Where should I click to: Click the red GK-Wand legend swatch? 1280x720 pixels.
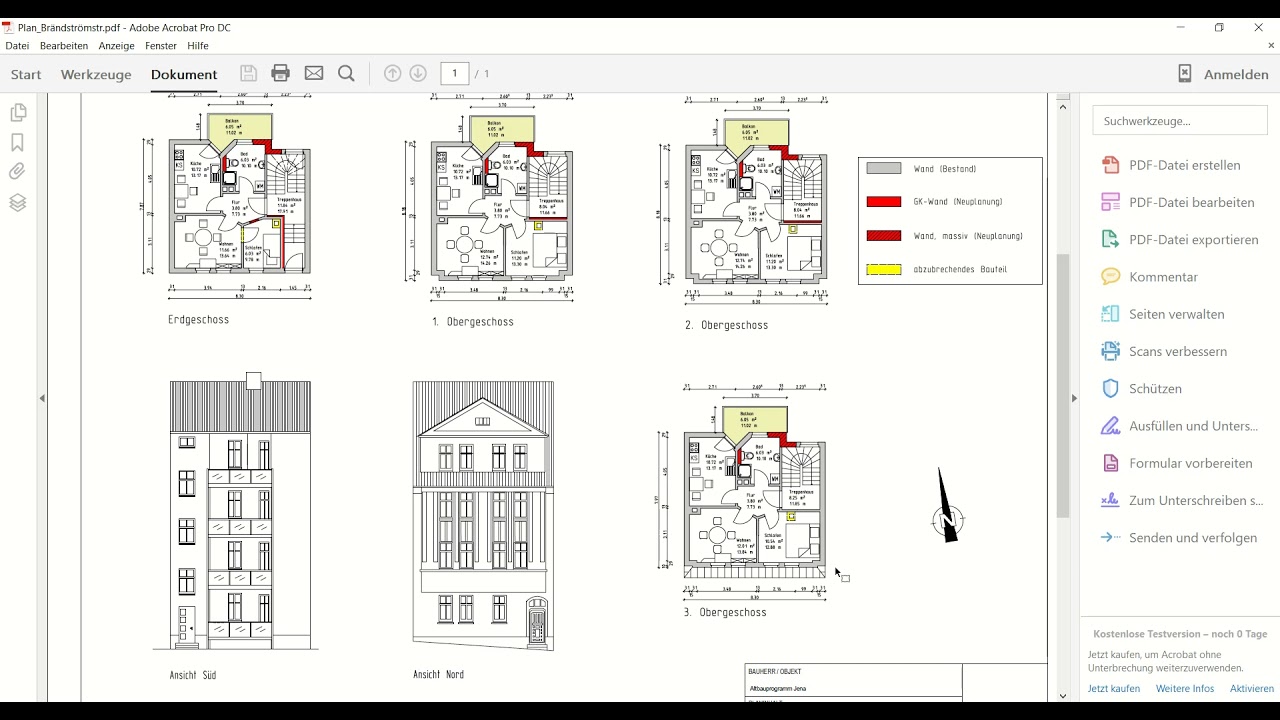(884, 202)
